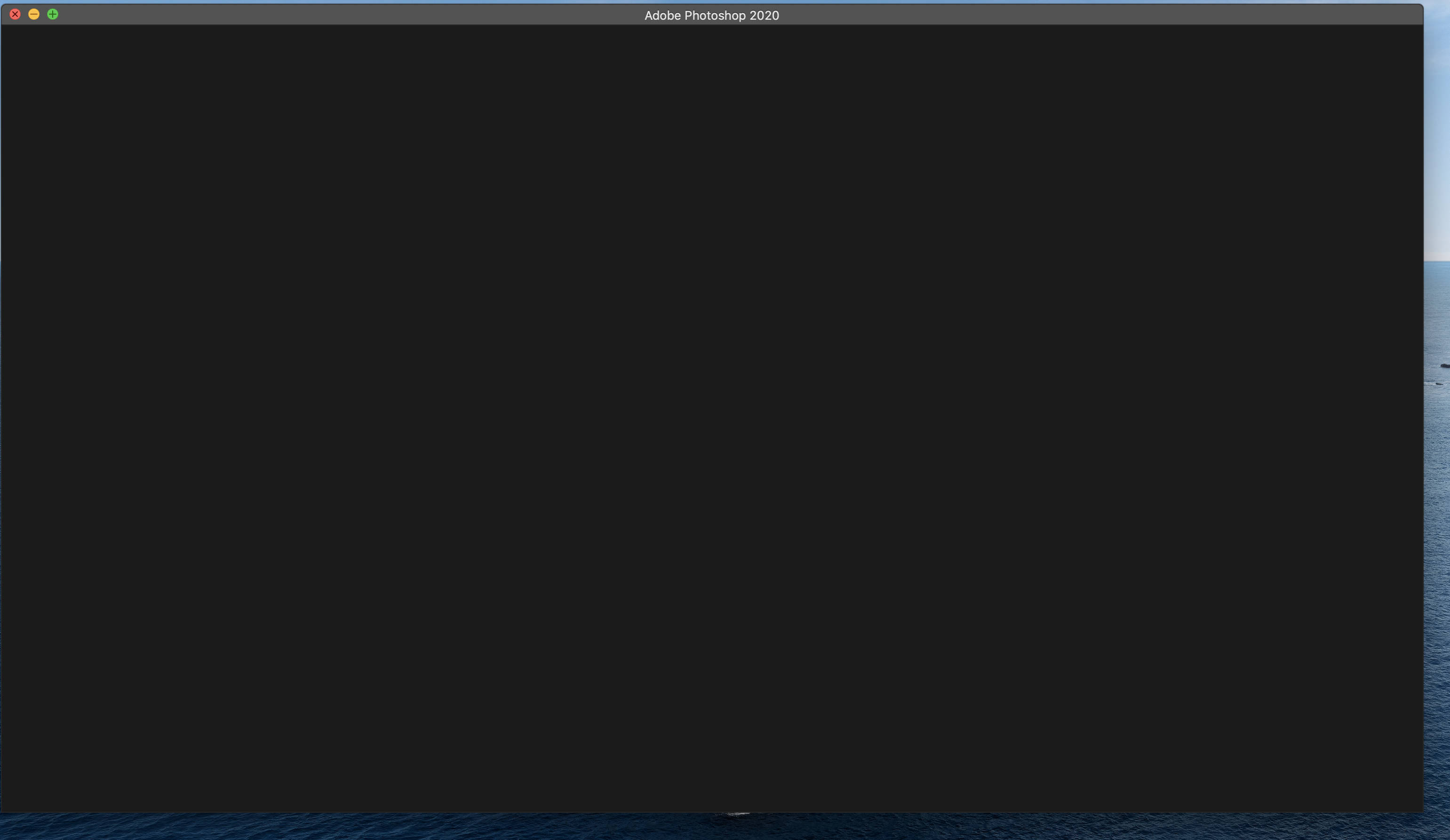Close the Adobe Photoshop 2020 window
The image size is (1450, 840).
coord(15,14)
